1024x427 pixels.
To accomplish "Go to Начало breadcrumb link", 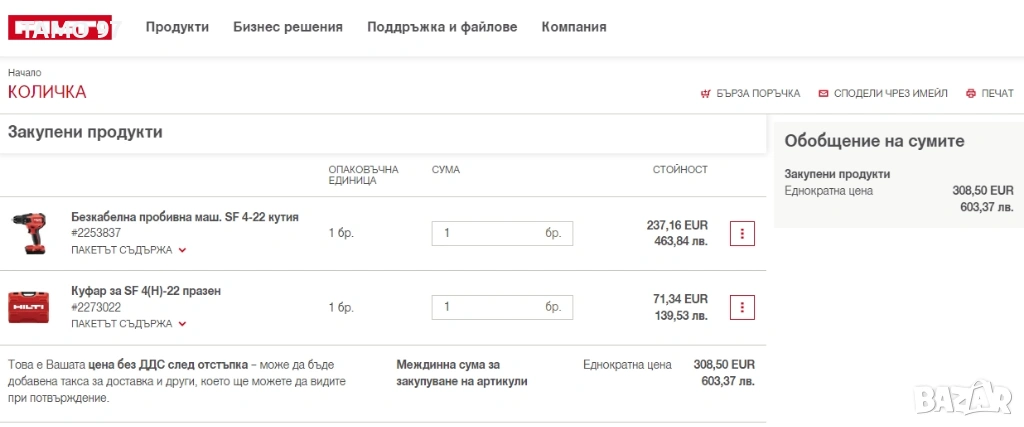I will point(24,73).
